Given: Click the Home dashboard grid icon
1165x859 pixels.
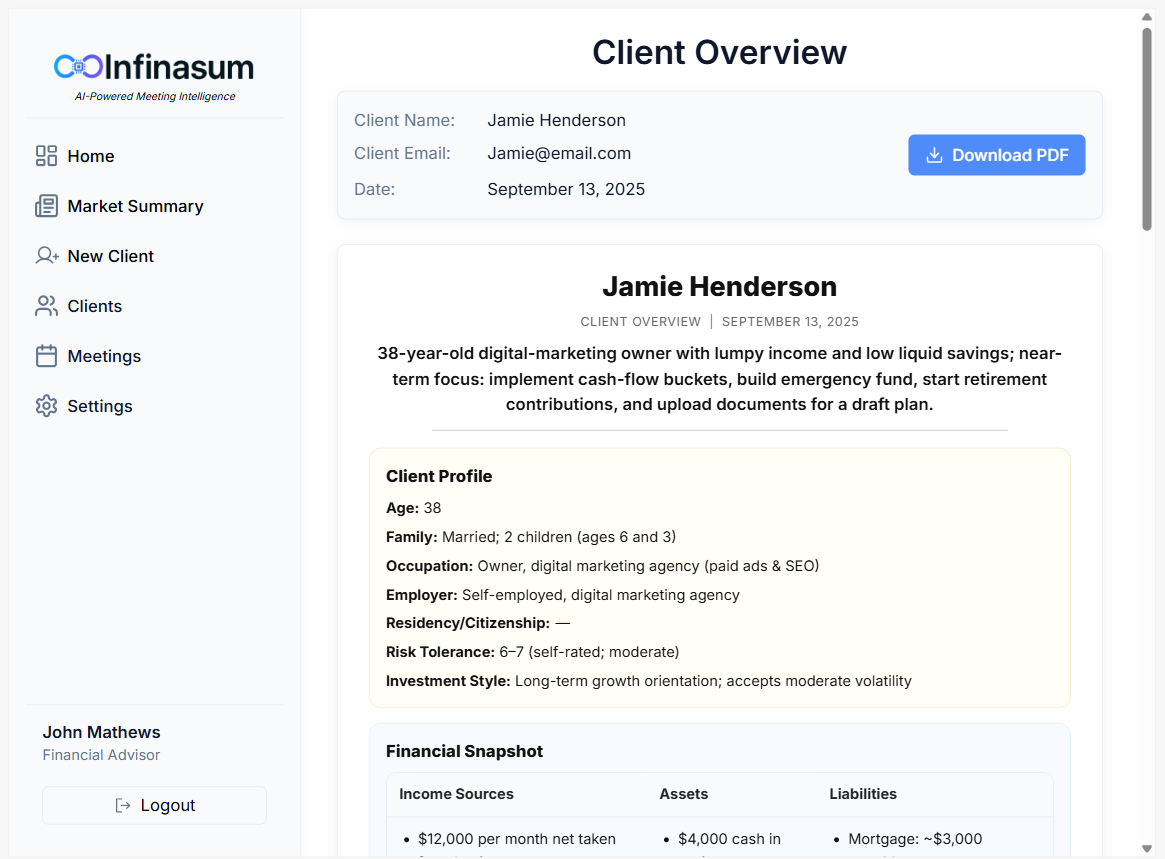Looking at the screenshot, I should pyautogui.click(x=46, y=156).
